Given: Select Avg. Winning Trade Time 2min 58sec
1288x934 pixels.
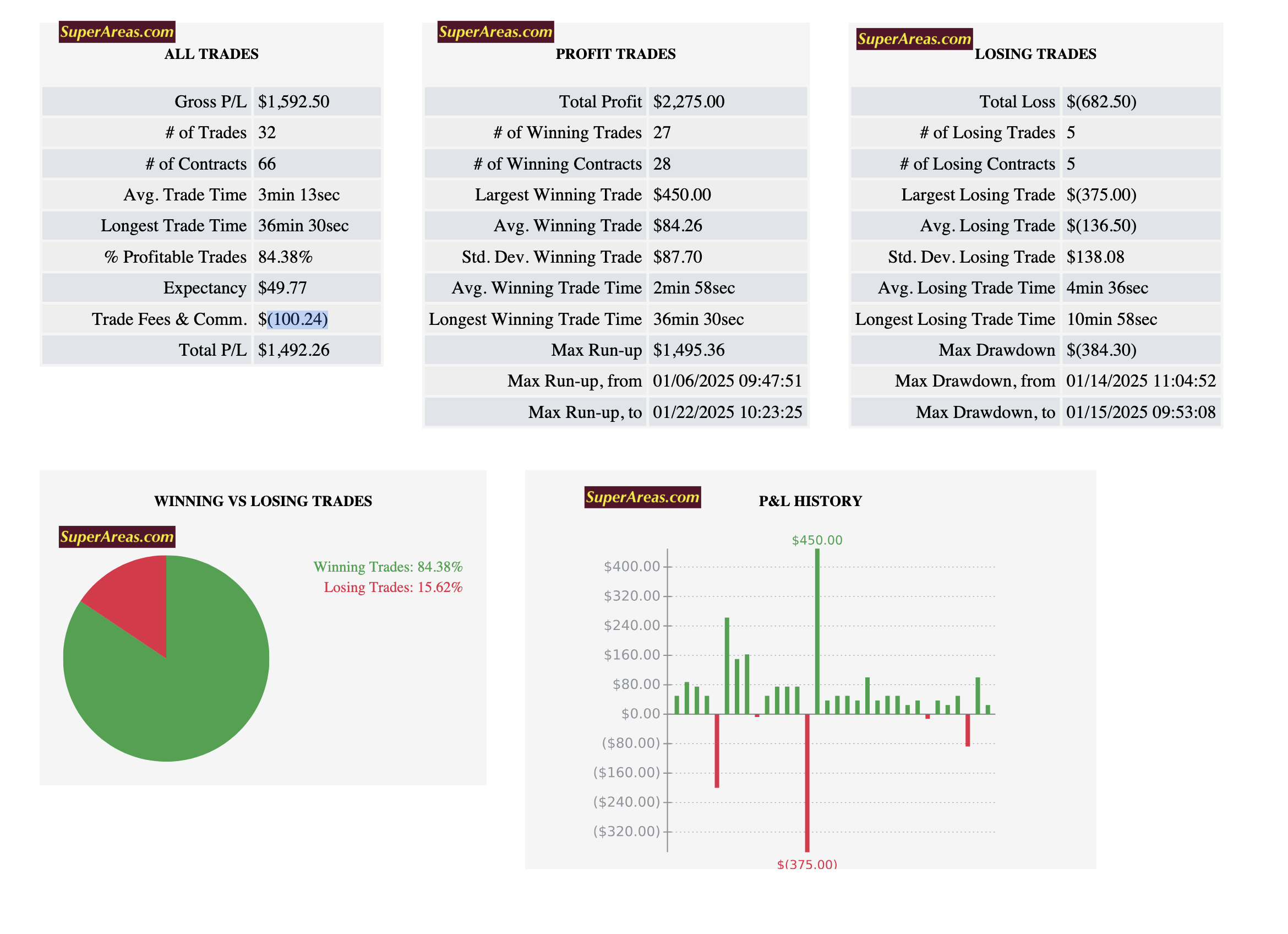Looking at the screenshot, I should pyautogui.click(x=694, y=288).
